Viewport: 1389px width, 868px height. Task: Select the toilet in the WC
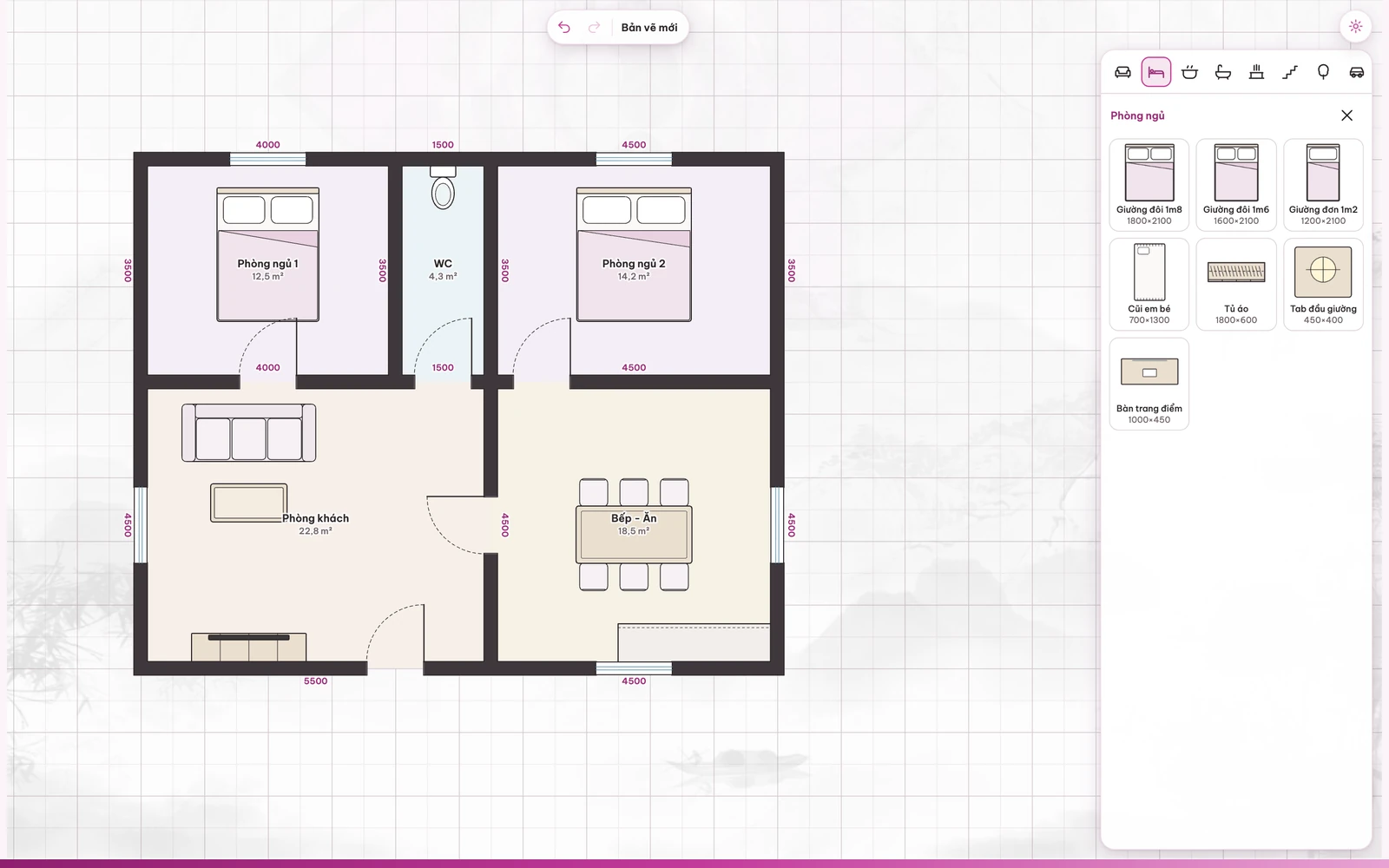click(443, 188)
